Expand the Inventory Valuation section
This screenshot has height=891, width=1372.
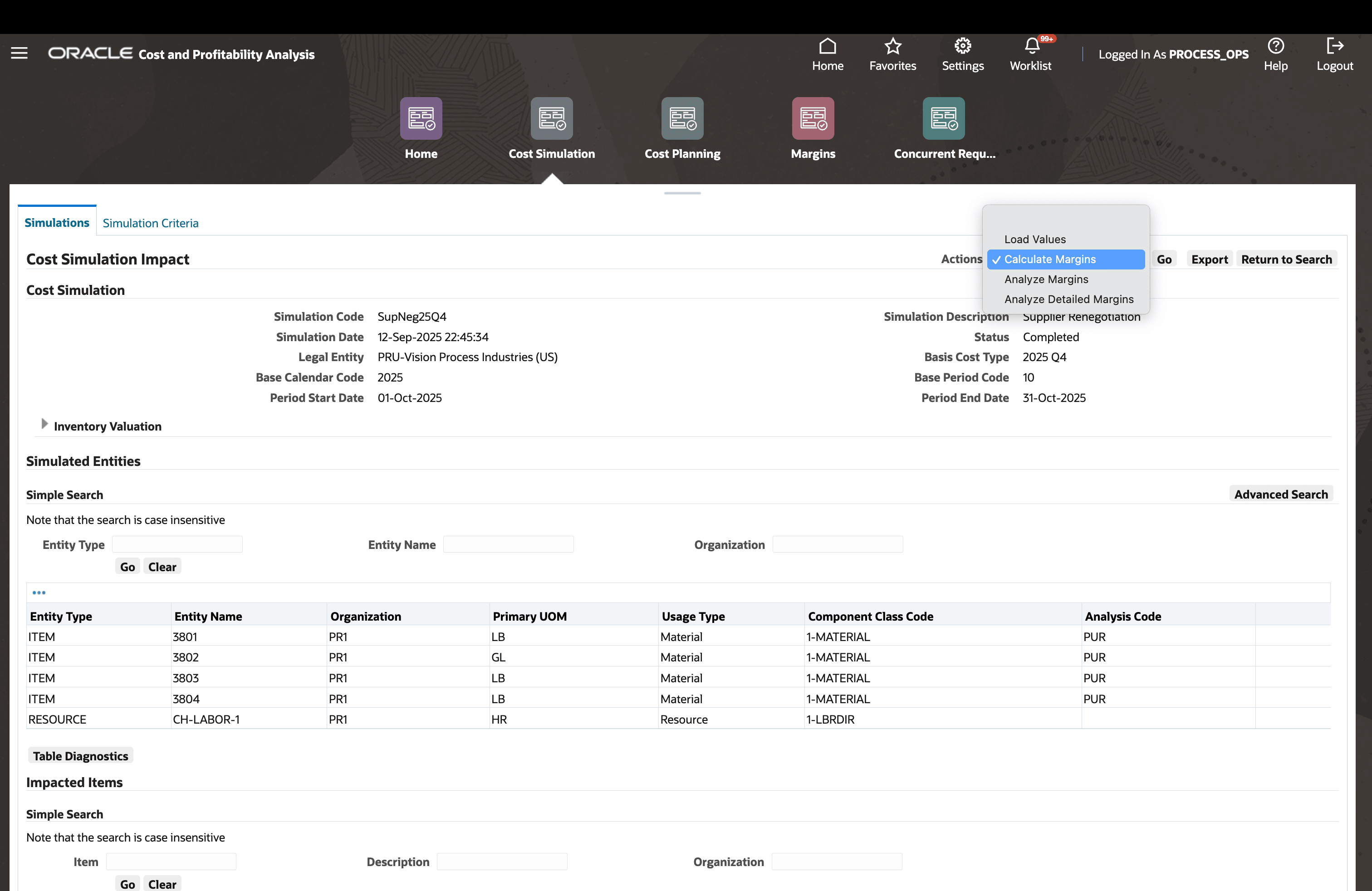44,424
